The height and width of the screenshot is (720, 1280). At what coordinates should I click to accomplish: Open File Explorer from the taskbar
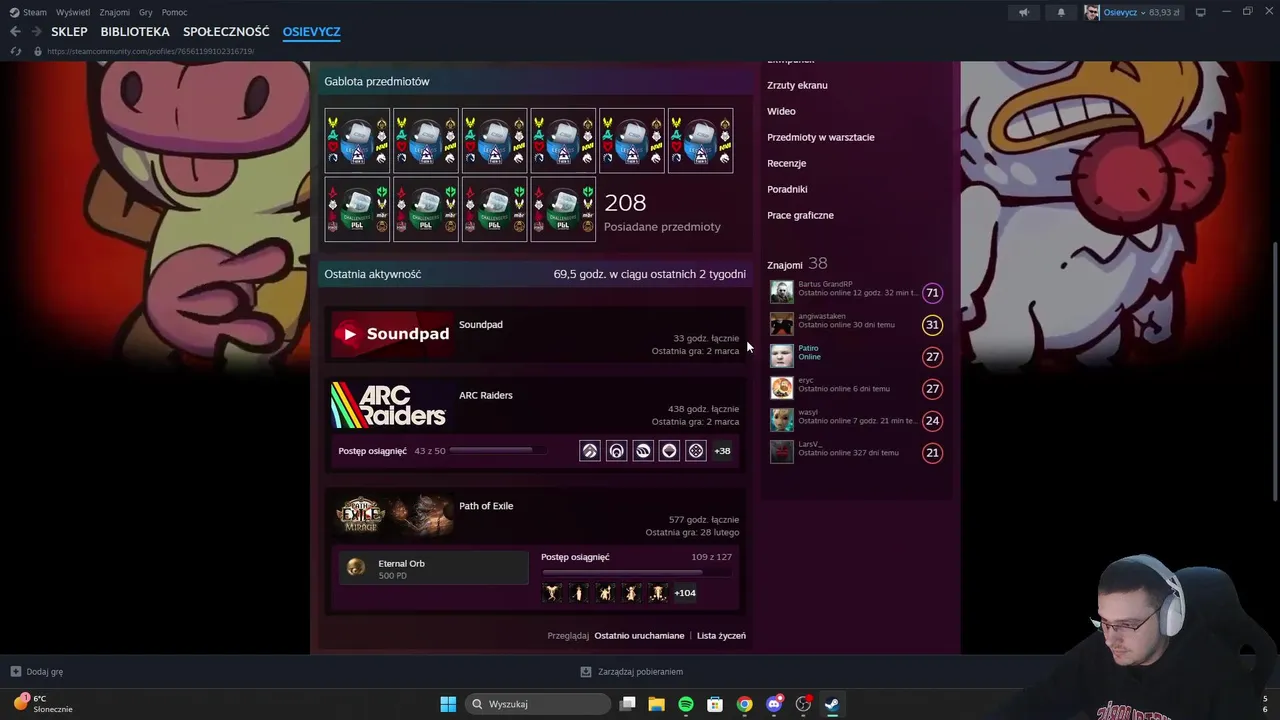657,704
